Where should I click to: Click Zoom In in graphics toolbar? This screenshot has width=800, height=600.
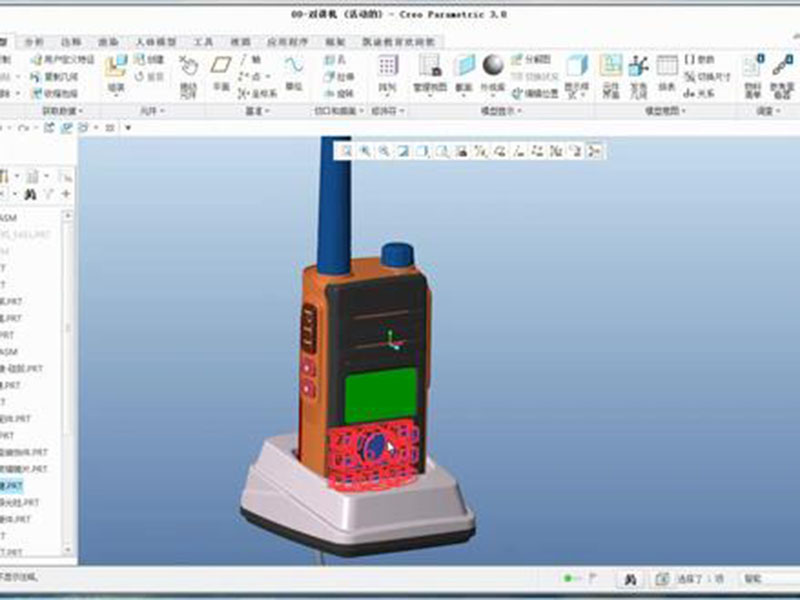[365, 151]
